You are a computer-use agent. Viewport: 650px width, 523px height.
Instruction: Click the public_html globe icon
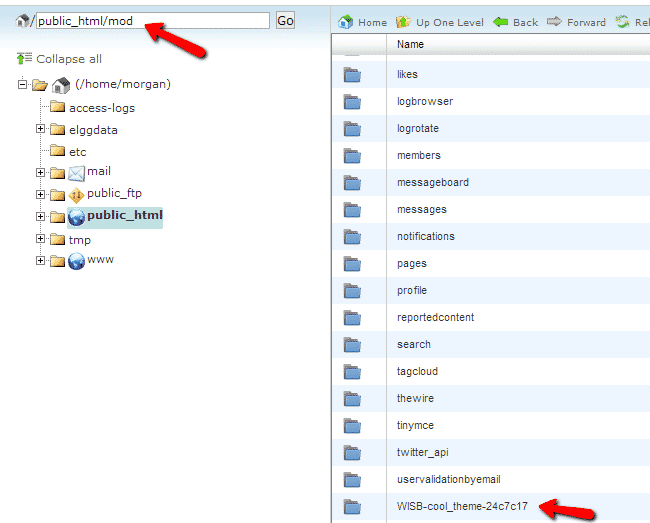(76, 217)
